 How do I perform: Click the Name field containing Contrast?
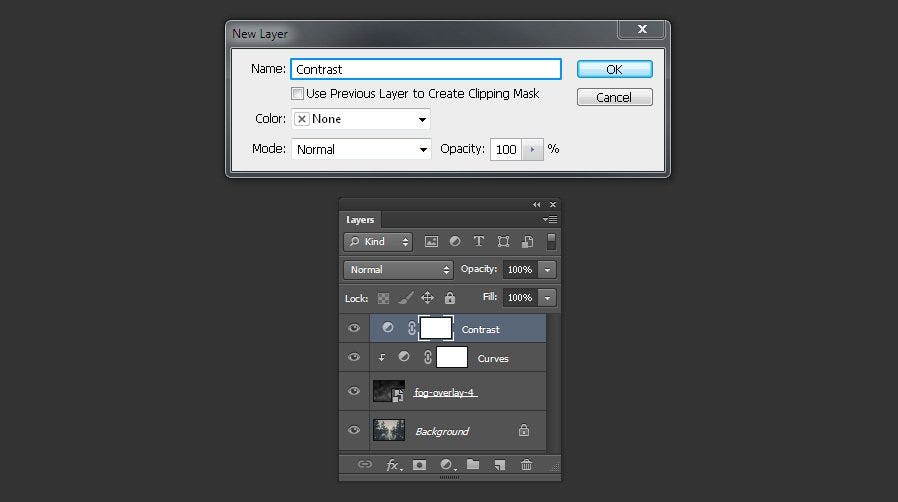point(426,69)
